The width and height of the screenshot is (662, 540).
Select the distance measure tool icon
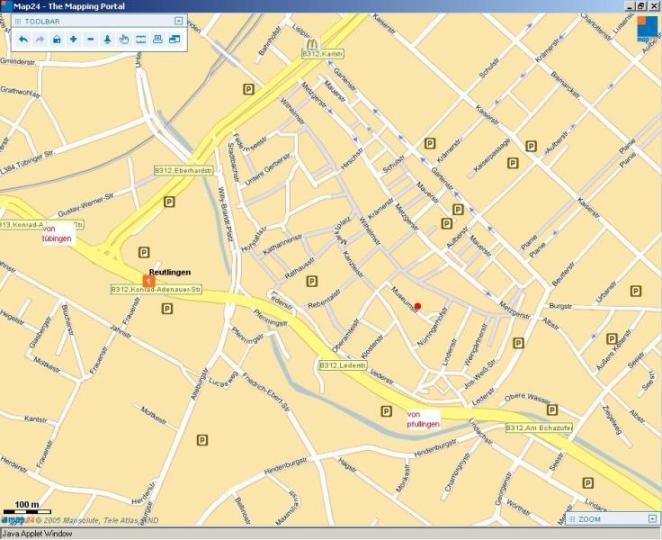(x=141, y=39)
